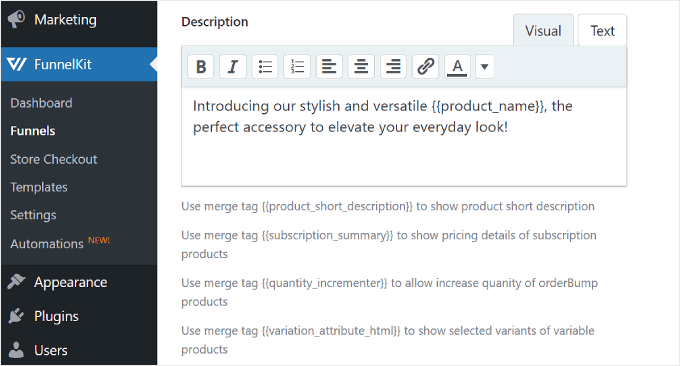680x366 pixels.
Task: Click the {{quantity_incrementer}} merge tag hint
Action: (389, 292)
